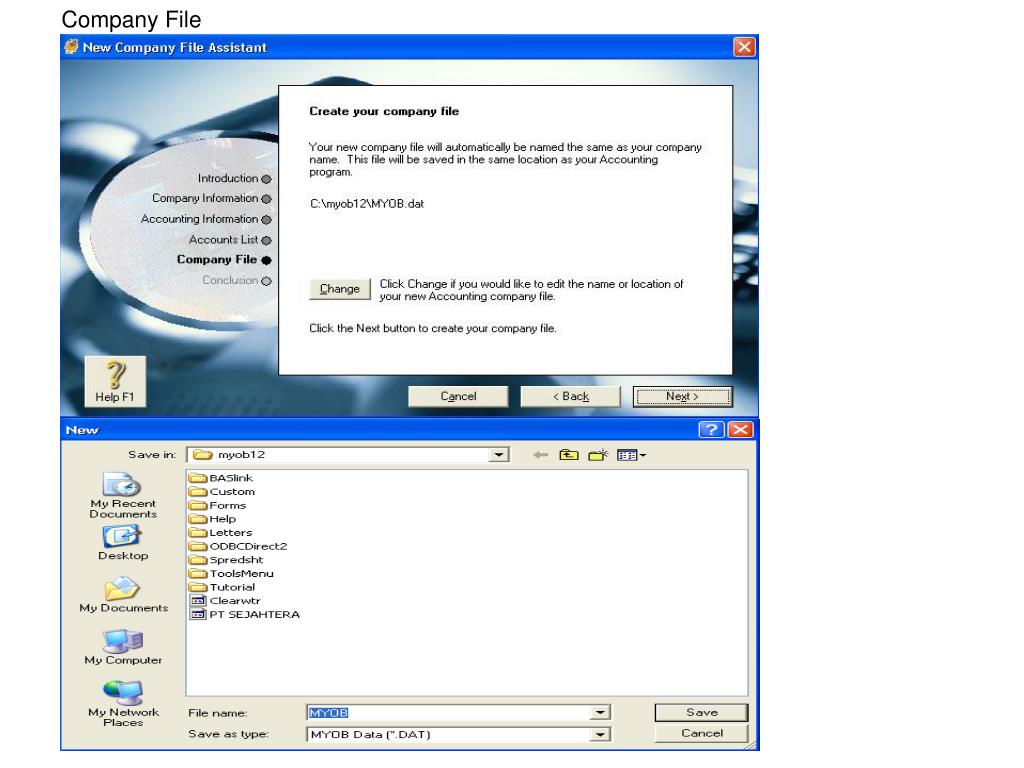The image size is (1024, 768).
Task: Open the Views menu icon
Action: pyautogui.click(x=631, y=455)
